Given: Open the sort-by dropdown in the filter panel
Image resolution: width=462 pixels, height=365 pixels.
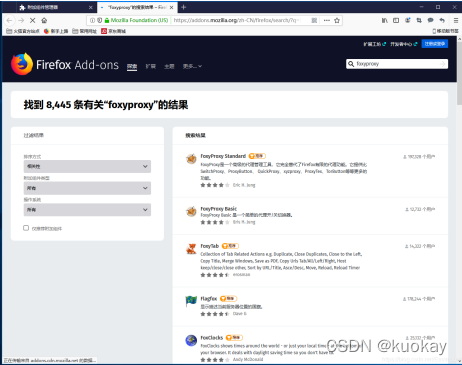Looking at the screenshot, I should click(x=87, y=166).
